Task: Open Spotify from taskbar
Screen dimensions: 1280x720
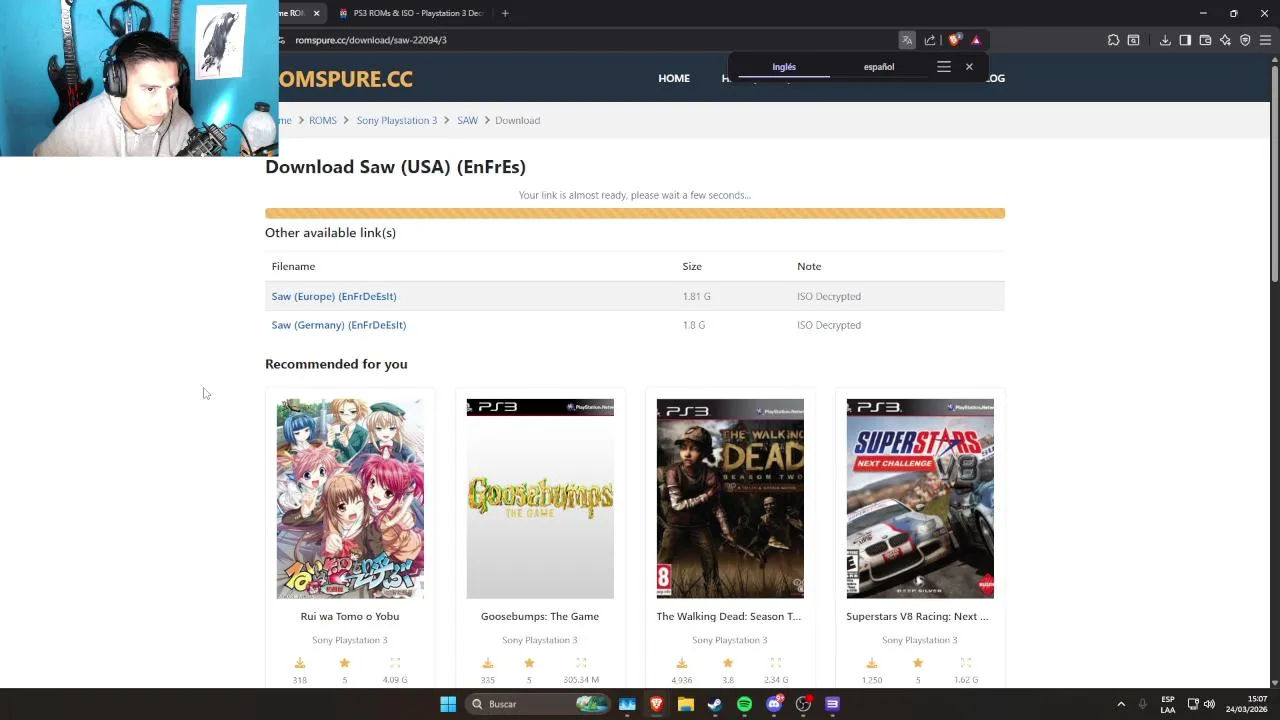Action: 744,704
